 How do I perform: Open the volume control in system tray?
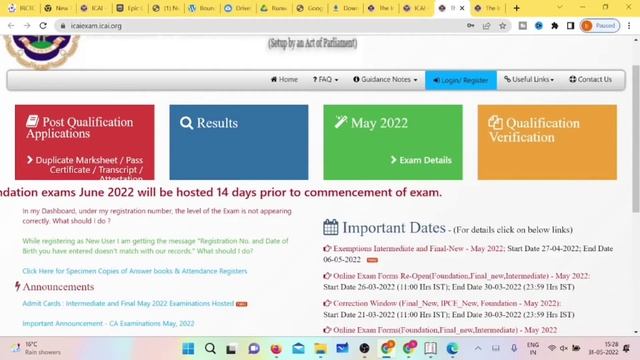[x=564, y=348]
